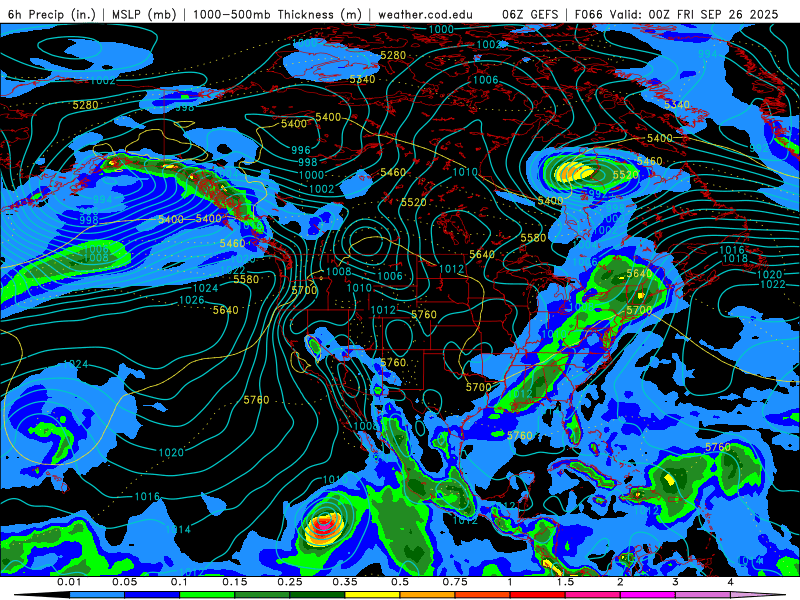Select the red 1 inch legend swatch

point(538,595)
